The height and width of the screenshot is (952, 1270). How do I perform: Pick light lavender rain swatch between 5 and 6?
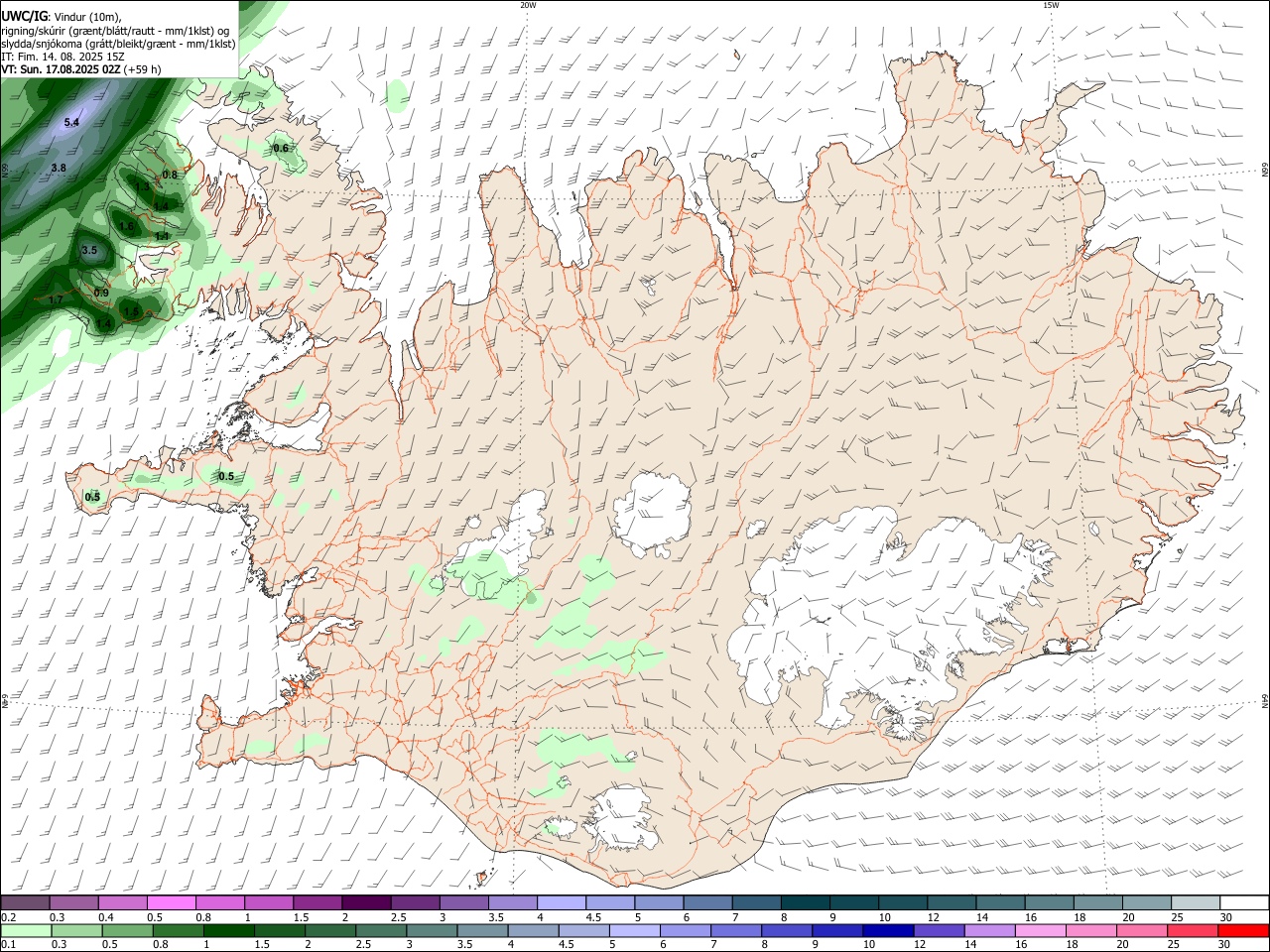[635, 930]
